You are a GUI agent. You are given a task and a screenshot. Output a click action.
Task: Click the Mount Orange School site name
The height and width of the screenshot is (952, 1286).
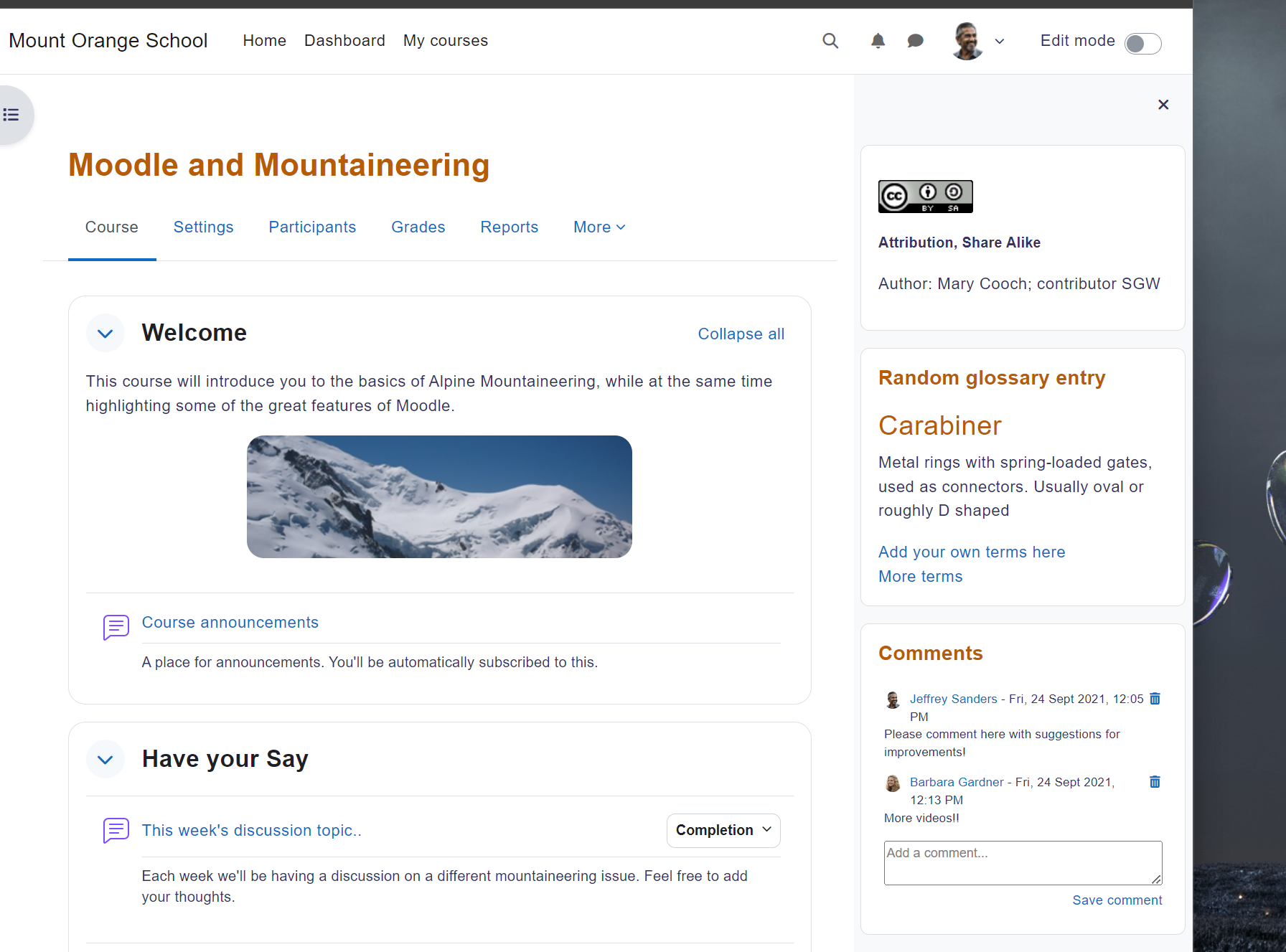(108, 41)
